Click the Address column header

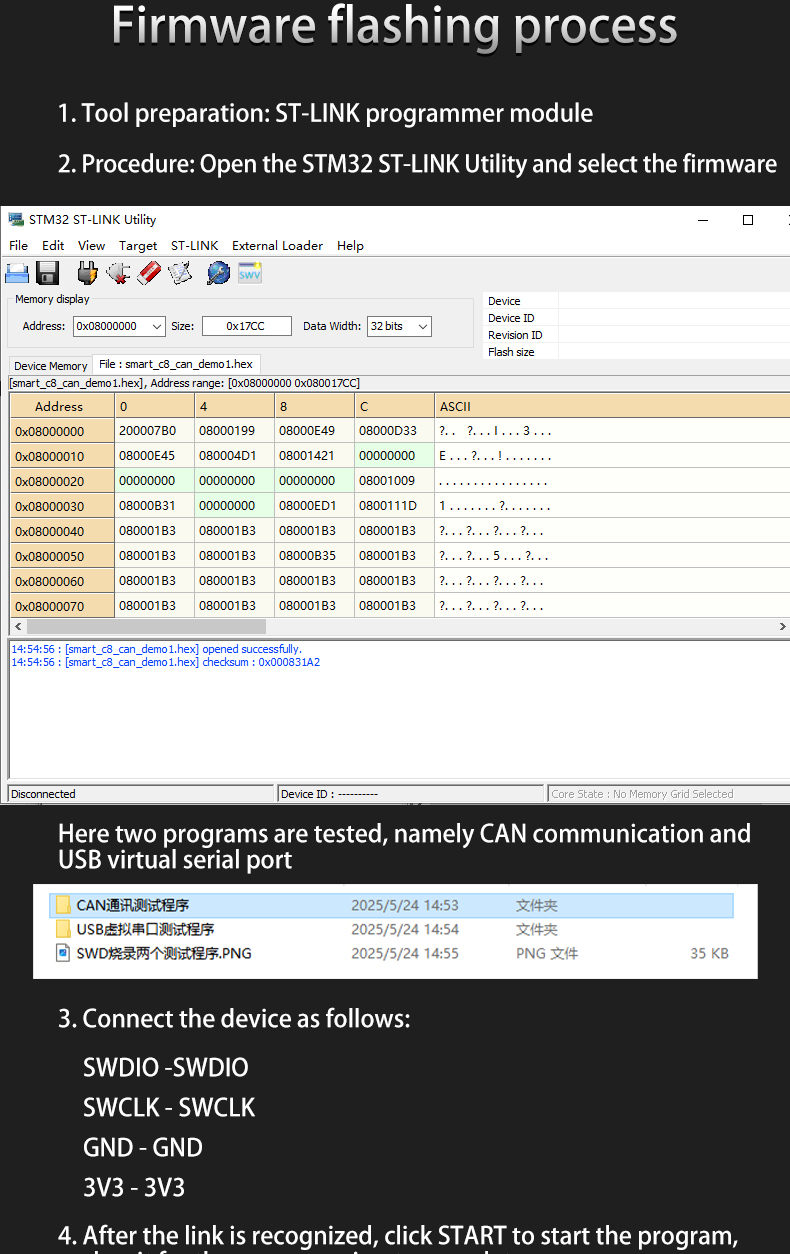point(62,406)
